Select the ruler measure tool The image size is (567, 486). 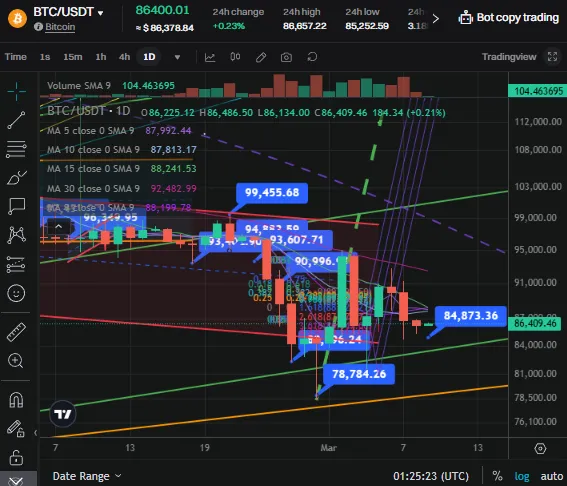click(16, 332)
